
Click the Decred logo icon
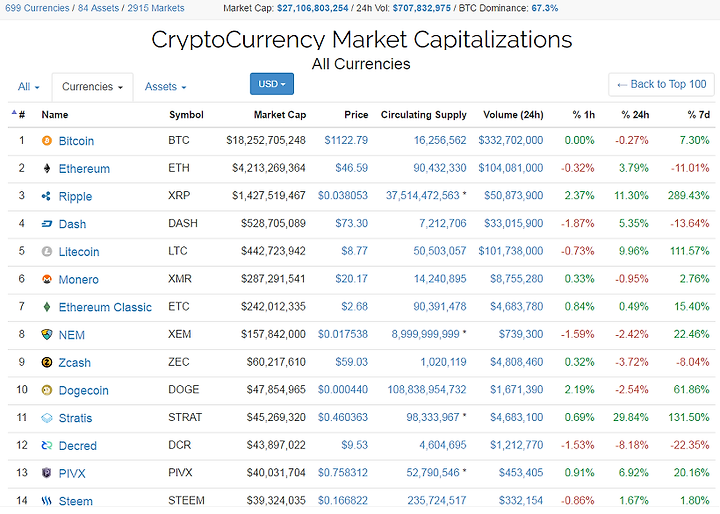pos(47,445)
